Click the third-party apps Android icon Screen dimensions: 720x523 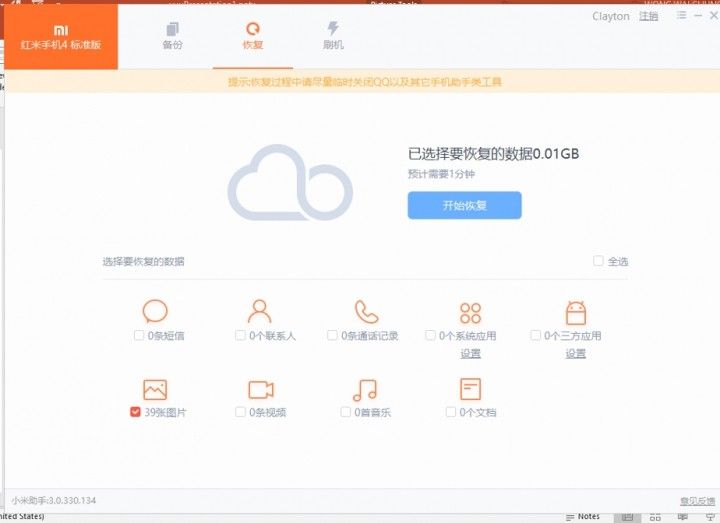pos(576,313)
